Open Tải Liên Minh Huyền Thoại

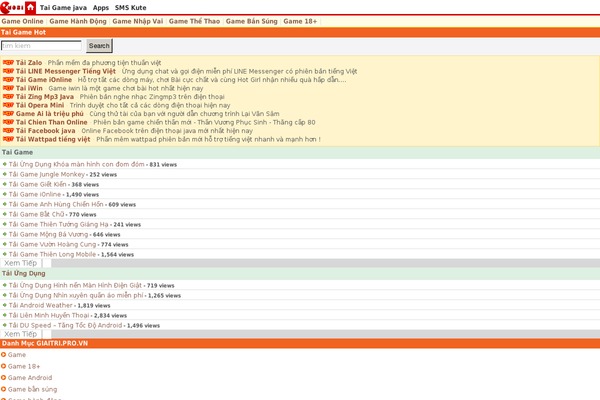(49, 315)
